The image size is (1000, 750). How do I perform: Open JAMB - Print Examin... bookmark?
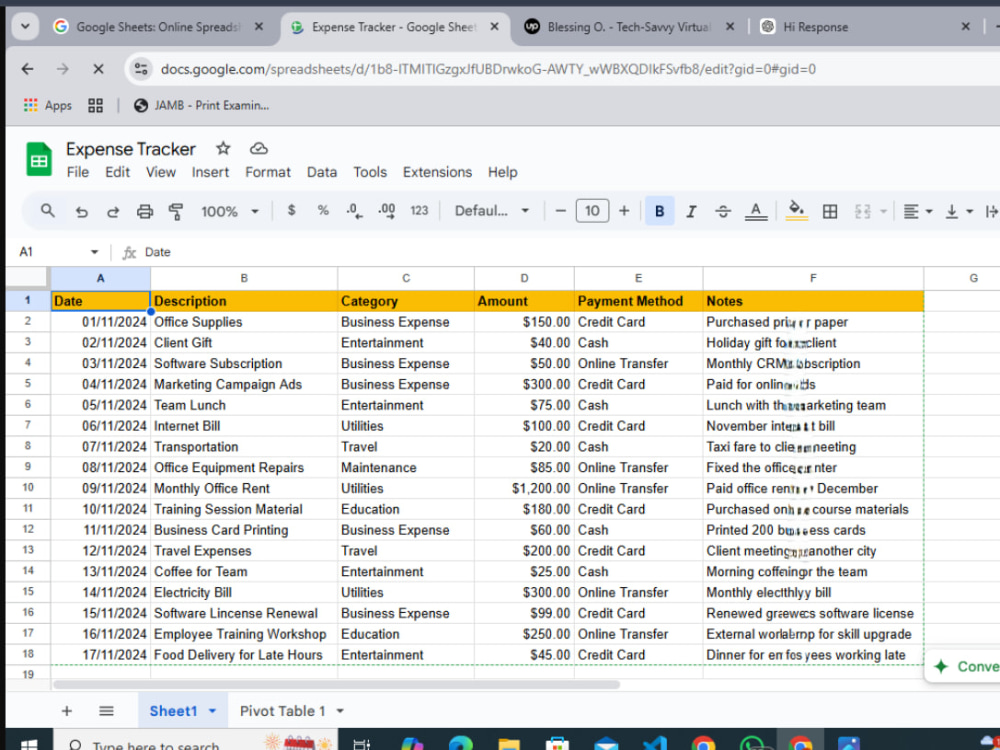pyautogui.click(x=202, y=105)
